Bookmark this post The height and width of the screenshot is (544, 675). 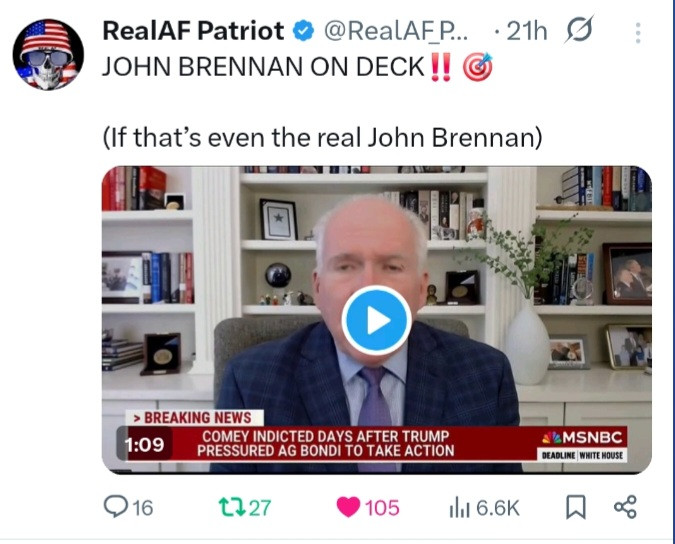point(576,507)
